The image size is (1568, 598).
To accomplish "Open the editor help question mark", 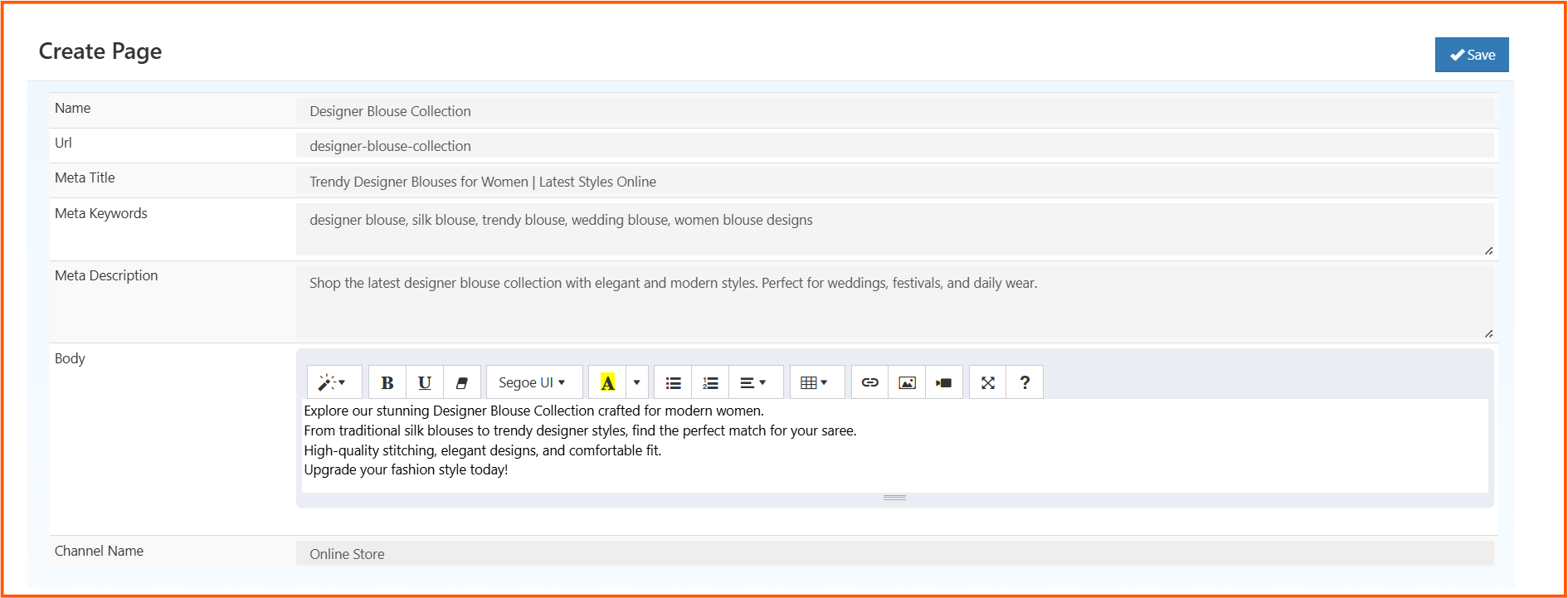I will (x=1025, y=382).
